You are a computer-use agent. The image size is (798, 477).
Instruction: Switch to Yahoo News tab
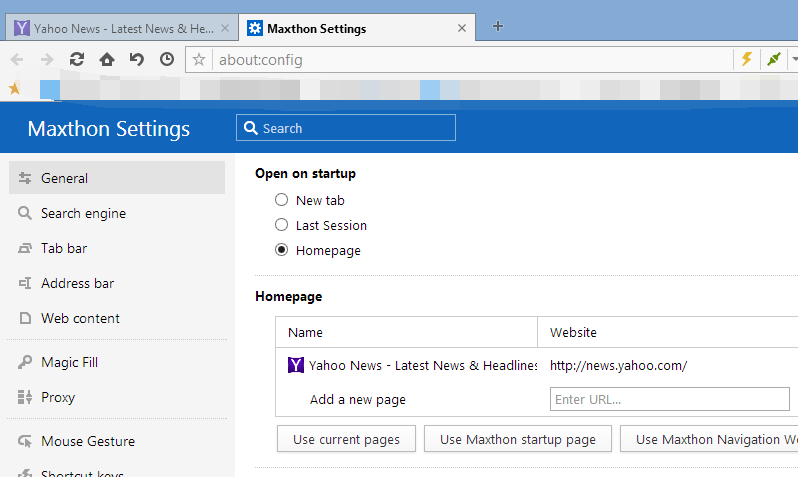coord(122,28)
